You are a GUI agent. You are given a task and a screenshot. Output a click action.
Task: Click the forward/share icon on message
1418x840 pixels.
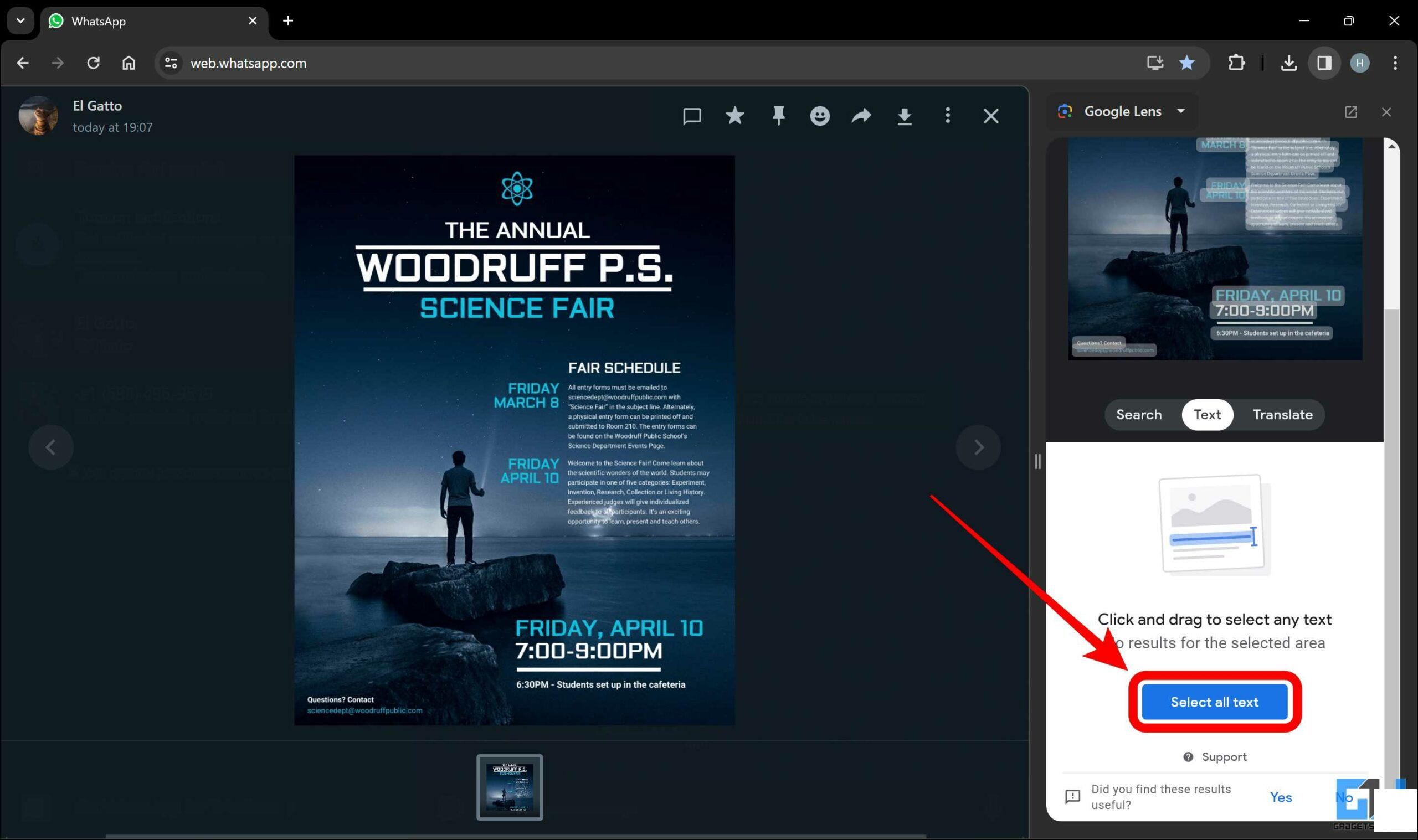(862, 115)
